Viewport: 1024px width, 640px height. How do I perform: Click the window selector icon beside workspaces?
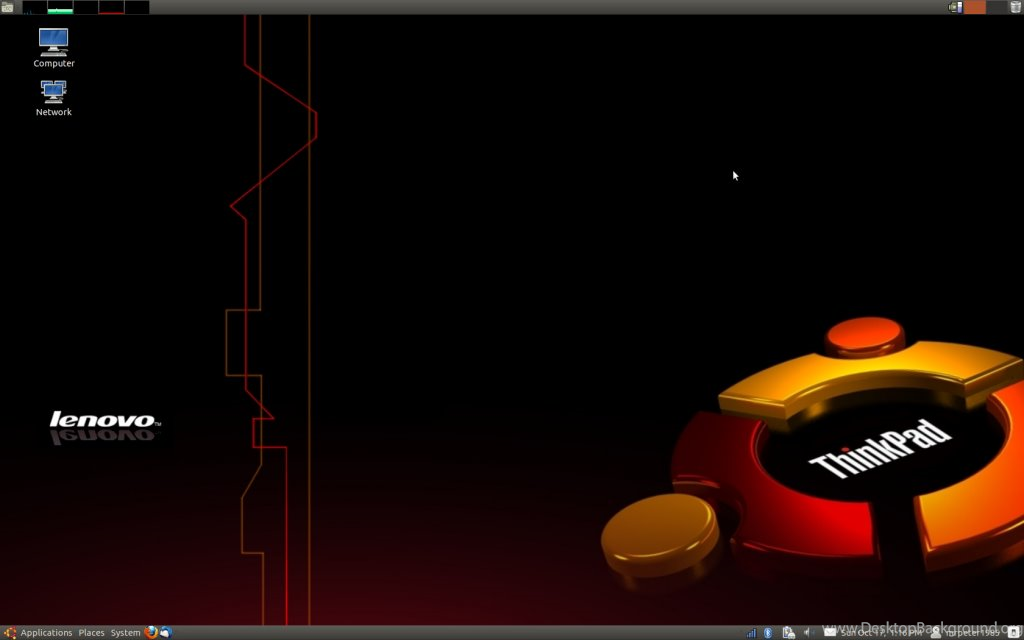tap(955, 7)
